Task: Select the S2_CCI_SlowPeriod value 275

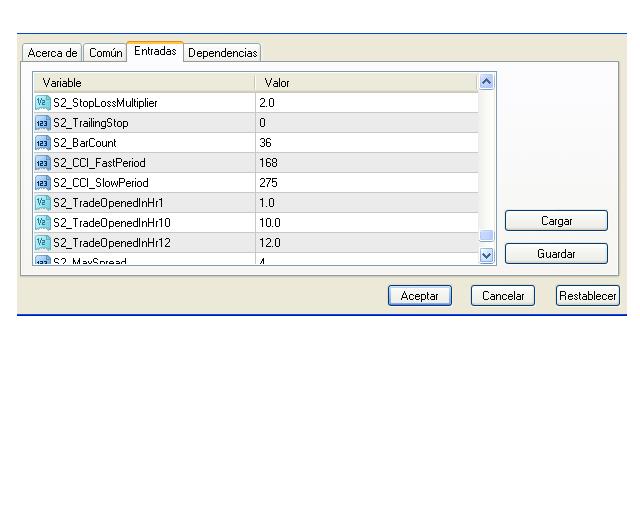Action: coord(366,183)
